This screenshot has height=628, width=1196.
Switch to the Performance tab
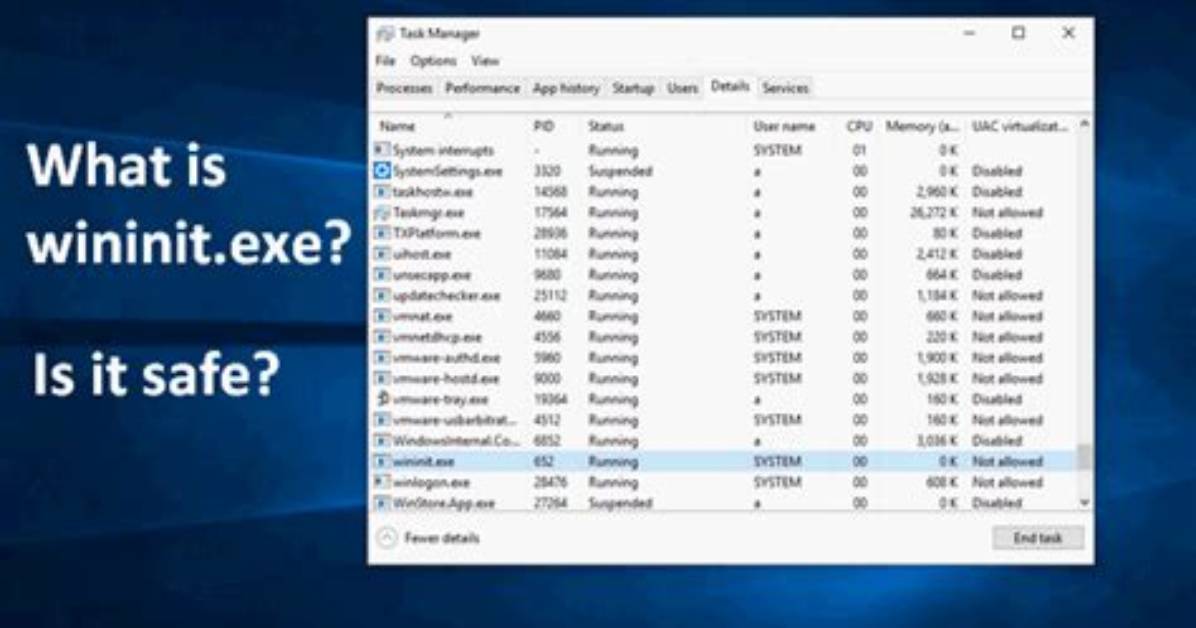tap(482, 88)
